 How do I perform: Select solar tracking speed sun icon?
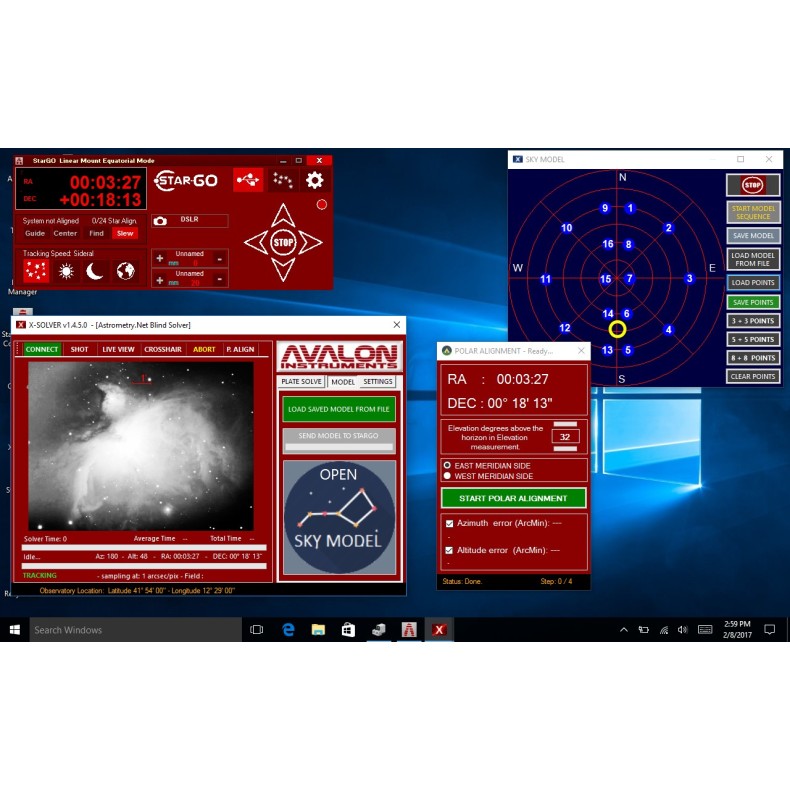(x=66, y=271)
